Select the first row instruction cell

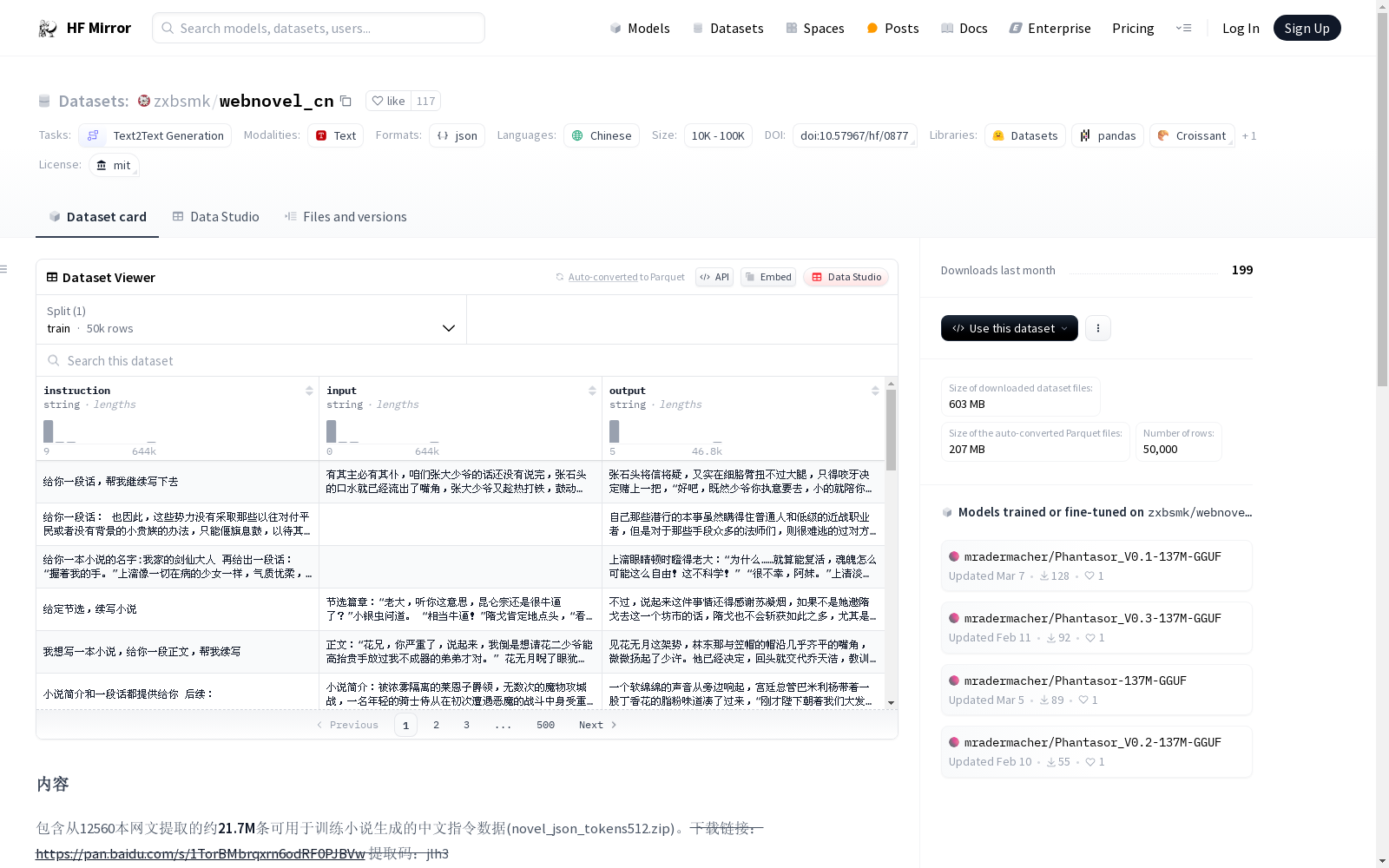[x=178, y=482]
